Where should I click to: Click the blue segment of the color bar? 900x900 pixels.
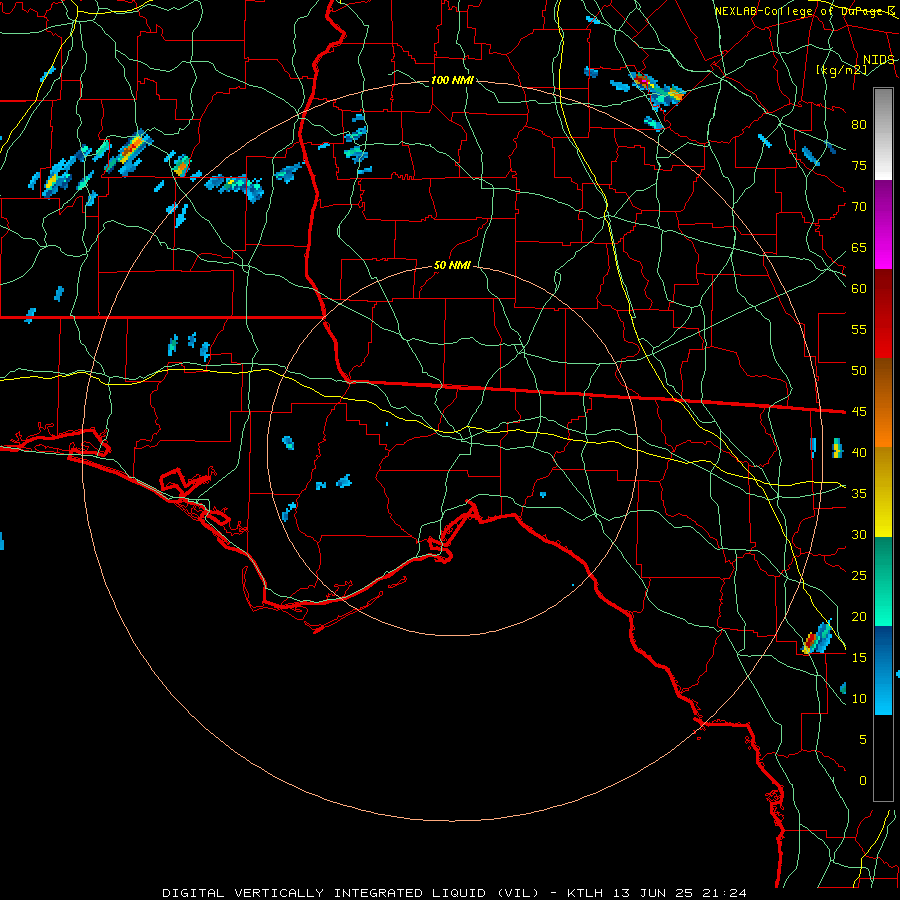(883, 670)
